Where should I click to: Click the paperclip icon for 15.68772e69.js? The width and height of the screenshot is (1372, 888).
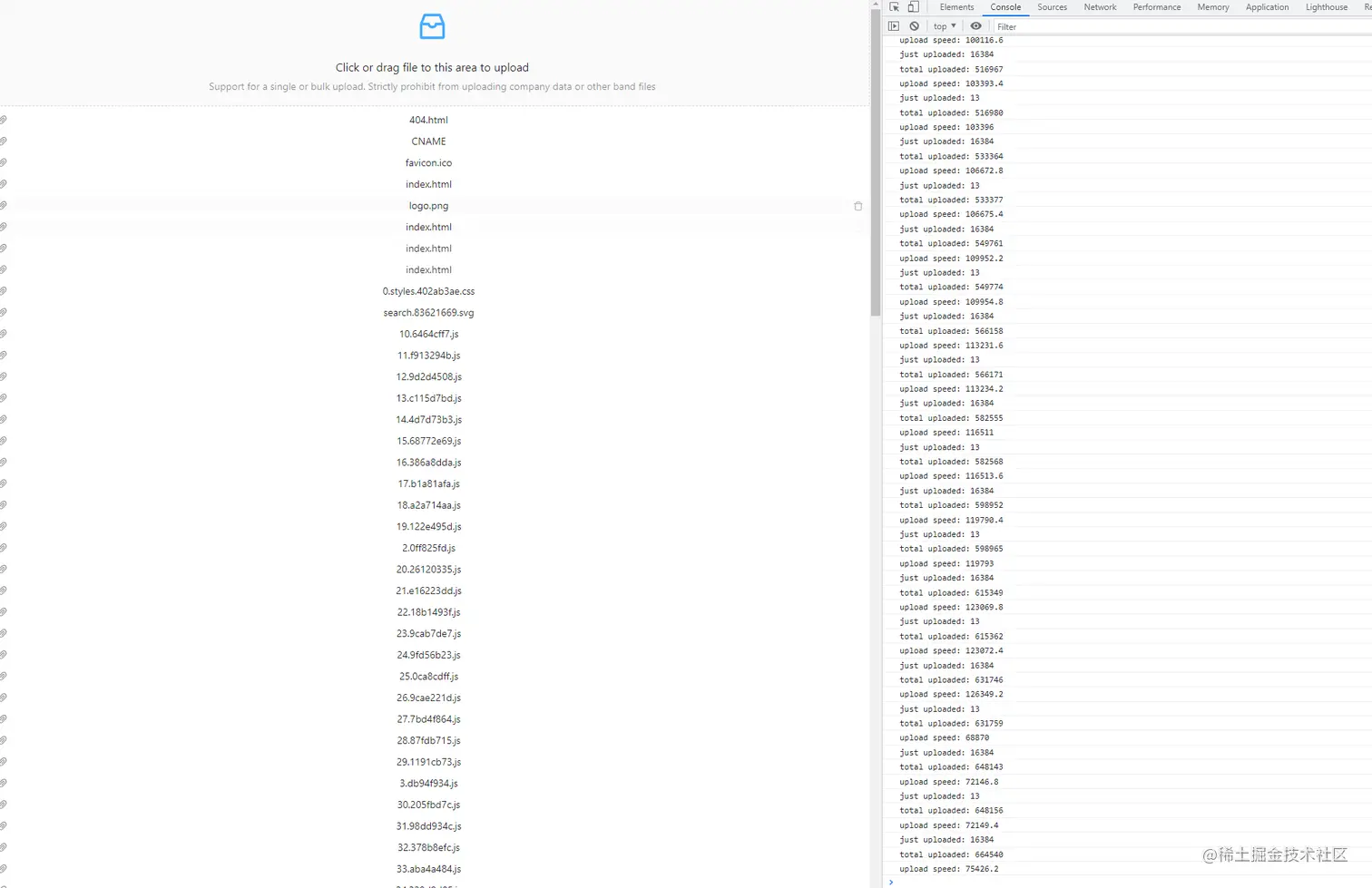[4, 441]
